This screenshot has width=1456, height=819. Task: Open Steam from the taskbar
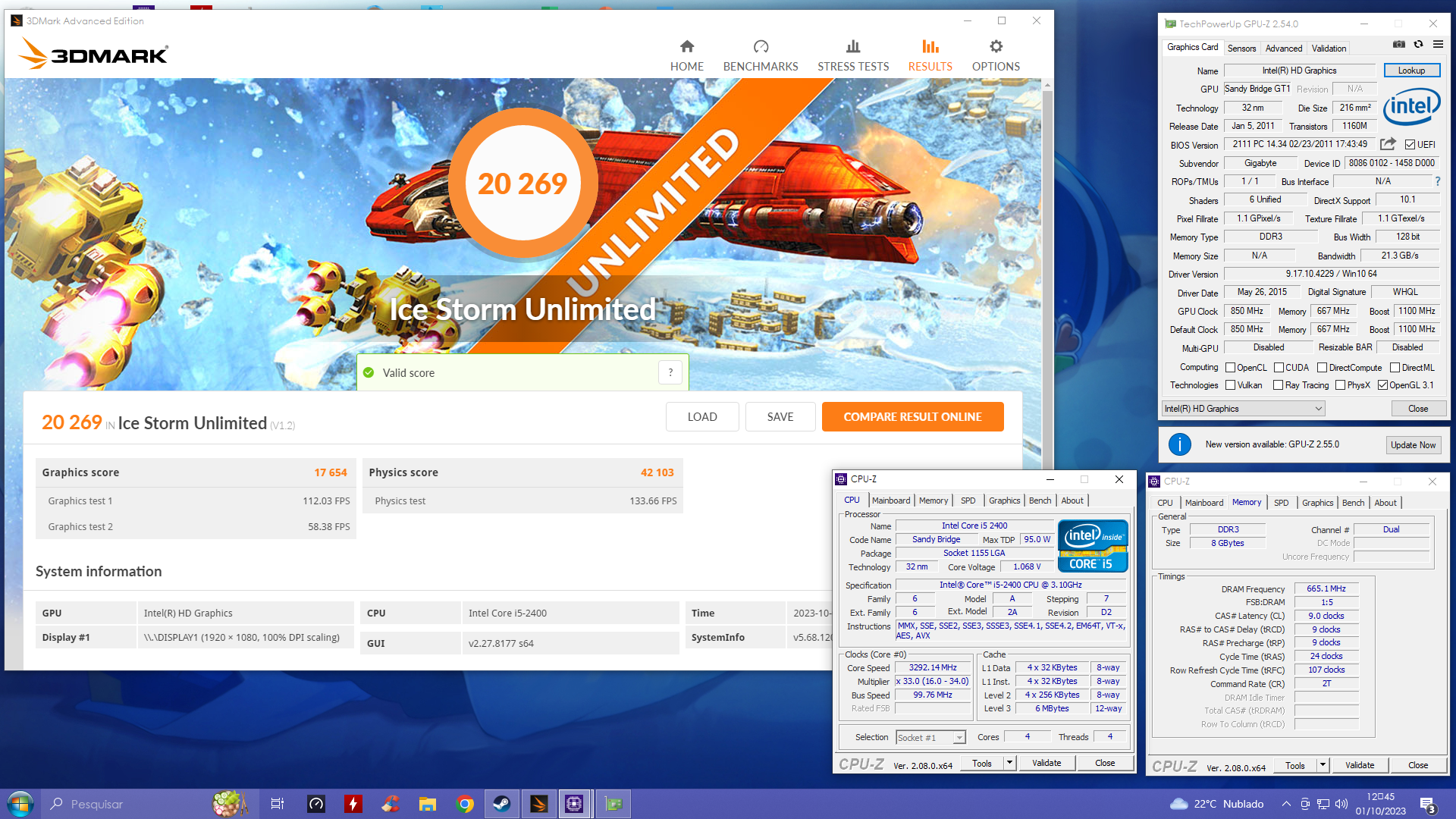tap(501, 804)
